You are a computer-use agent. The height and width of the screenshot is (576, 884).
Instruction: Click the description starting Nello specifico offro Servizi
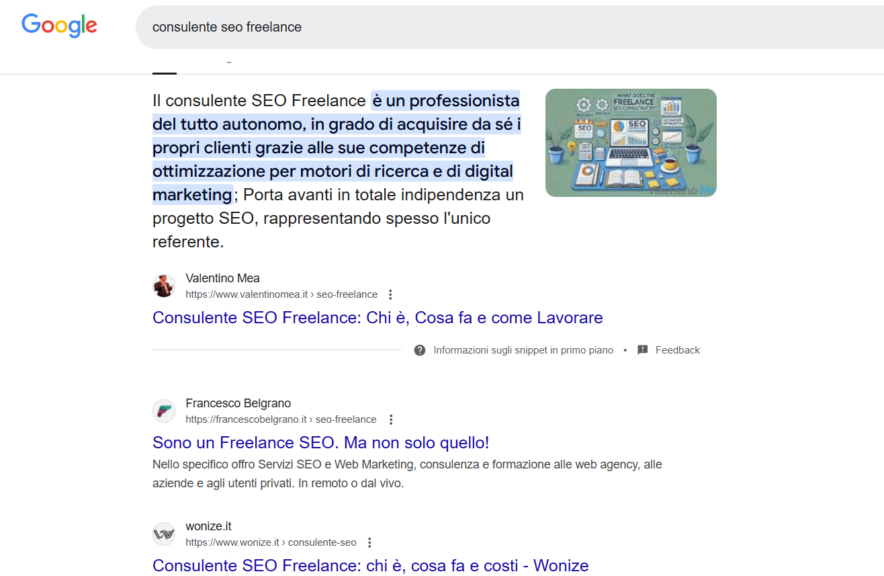click(x=407, y=473)
